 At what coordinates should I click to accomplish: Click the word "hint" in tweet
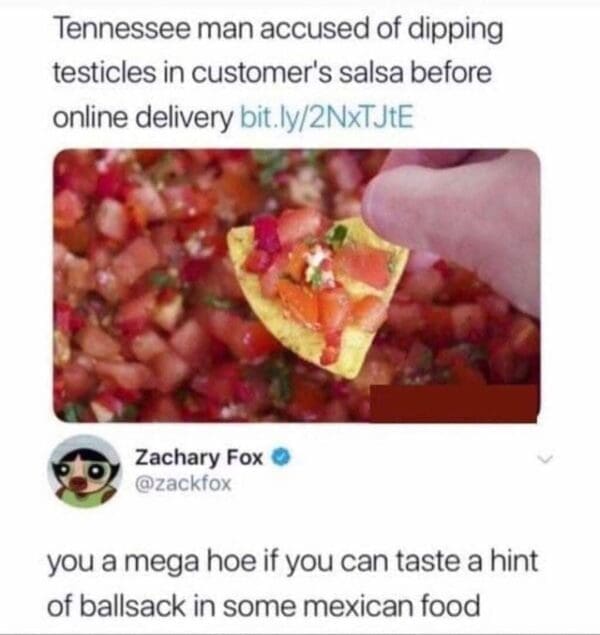(x=514, y=560)
